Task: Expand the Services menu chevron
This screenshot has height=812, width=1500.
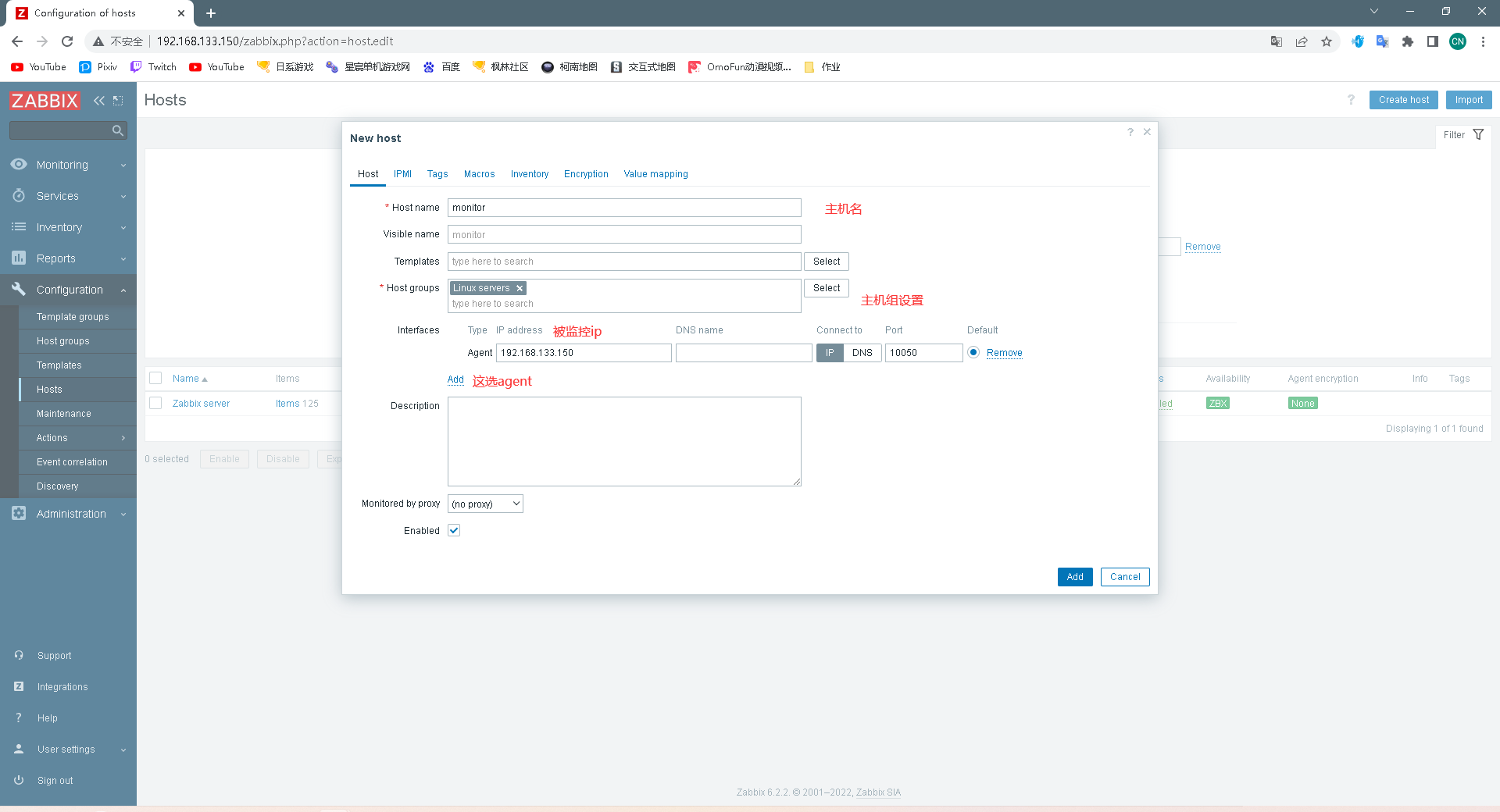Action: click(x=123, y=196)
